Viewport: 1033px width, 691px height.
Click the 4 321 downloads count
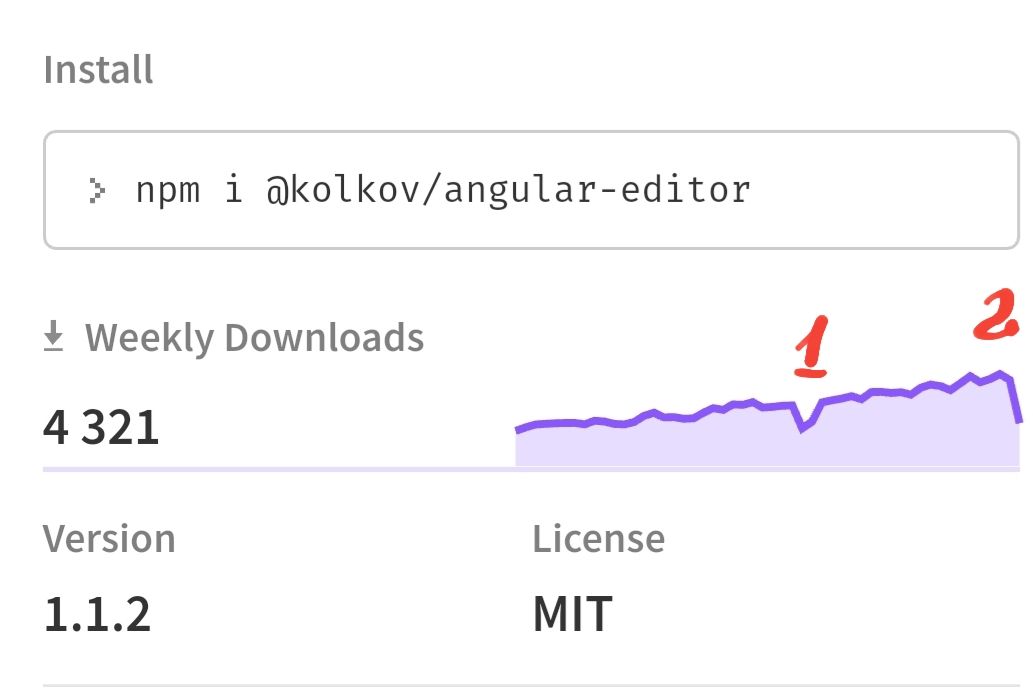101,427
